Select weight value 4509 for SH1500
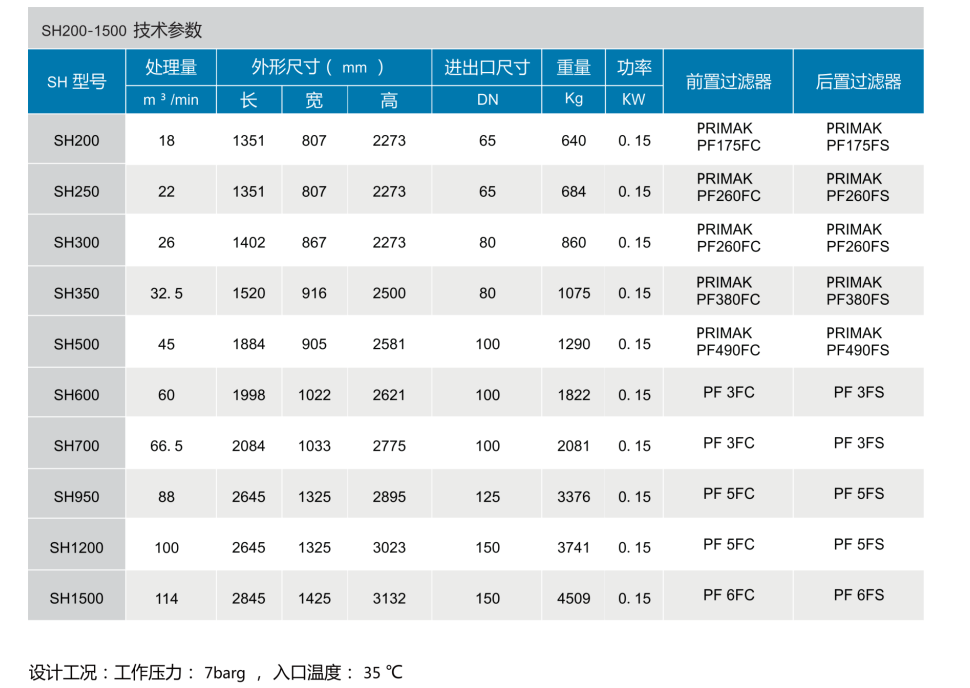 [574, 598]
